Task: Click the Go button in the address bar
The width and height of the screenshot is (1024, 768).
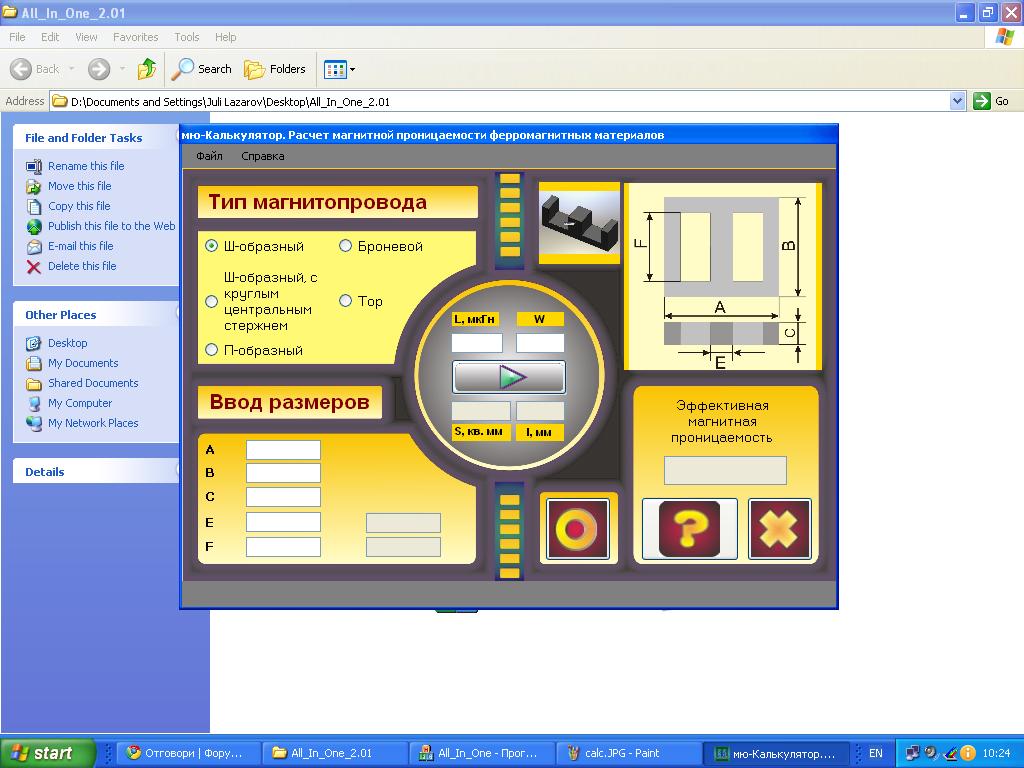Action: click(992, 101)
